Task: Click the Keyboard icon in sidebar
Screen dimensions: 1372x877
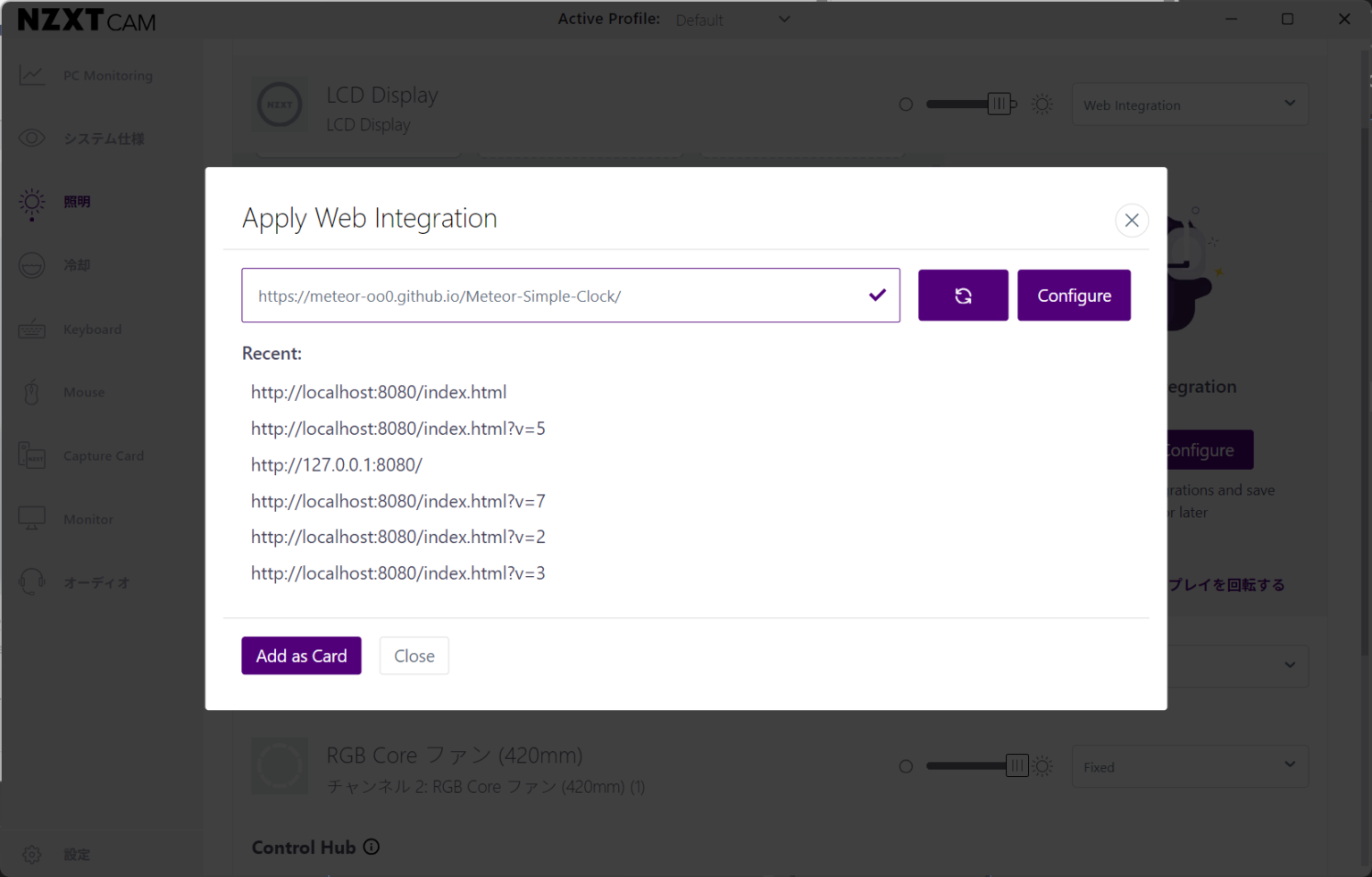Action: pos(32,330)
